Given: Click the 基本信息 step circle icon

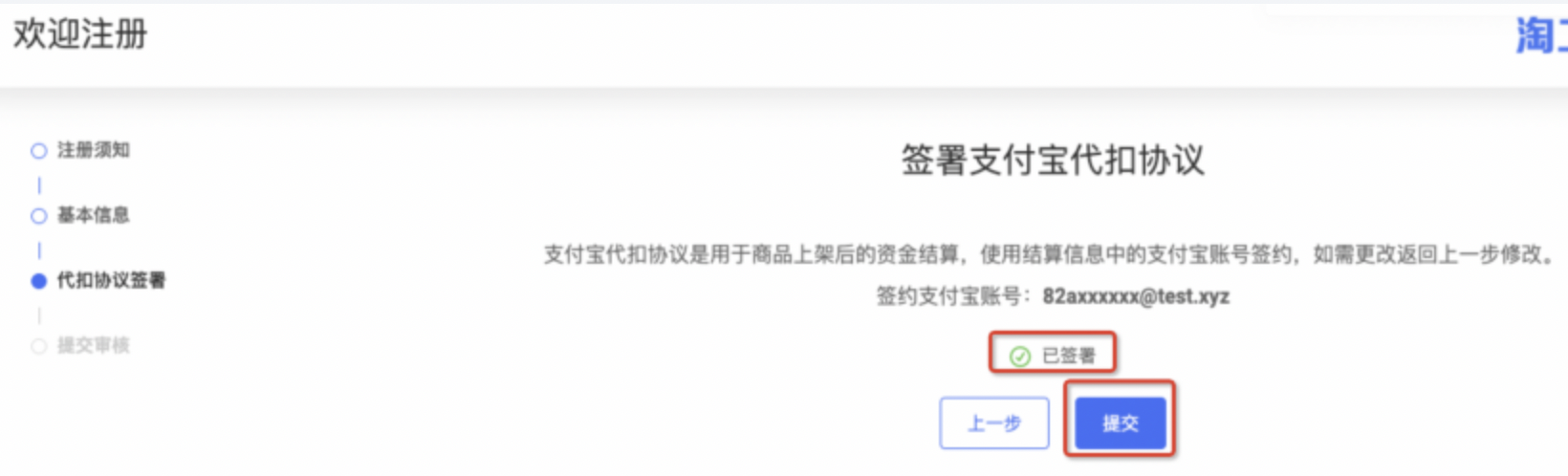Looking at the screenshot, I should pyautogui.click(x=39, y=216).
